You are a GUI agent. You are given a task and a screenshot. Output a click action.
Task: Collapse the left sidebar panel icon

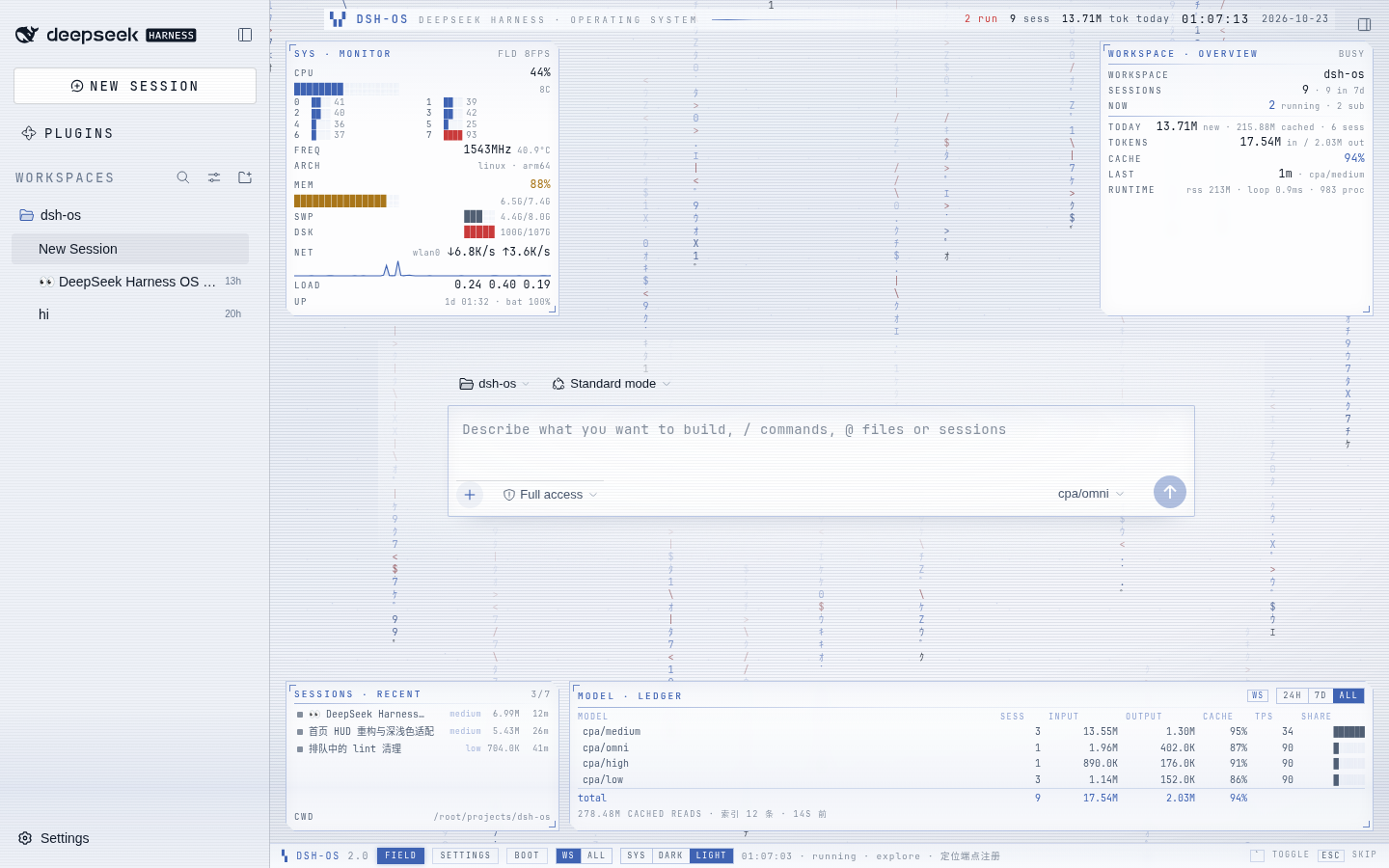[245, 35]
